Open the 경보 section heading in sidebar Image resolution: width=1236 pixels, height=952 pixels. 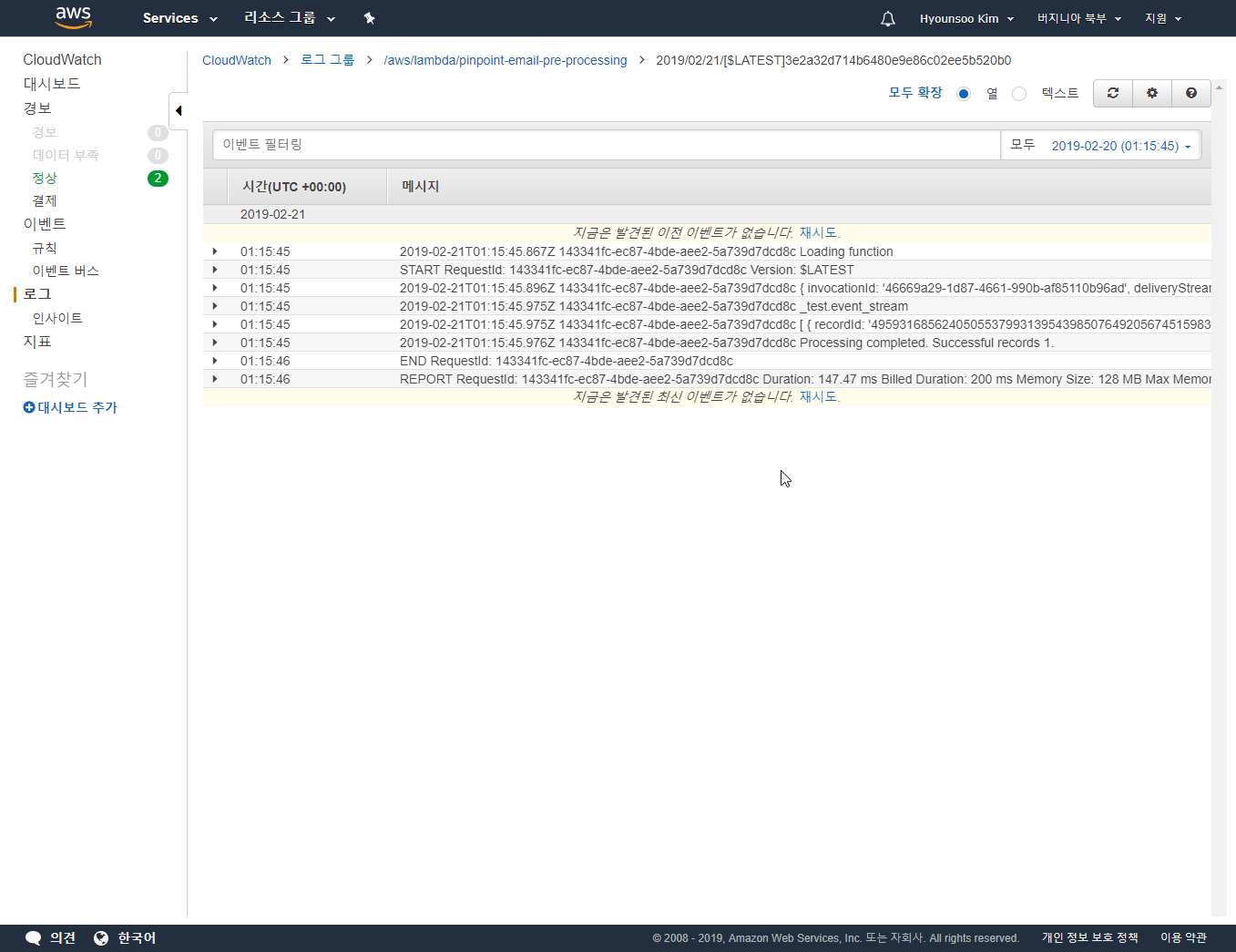[x=37, y=108]
